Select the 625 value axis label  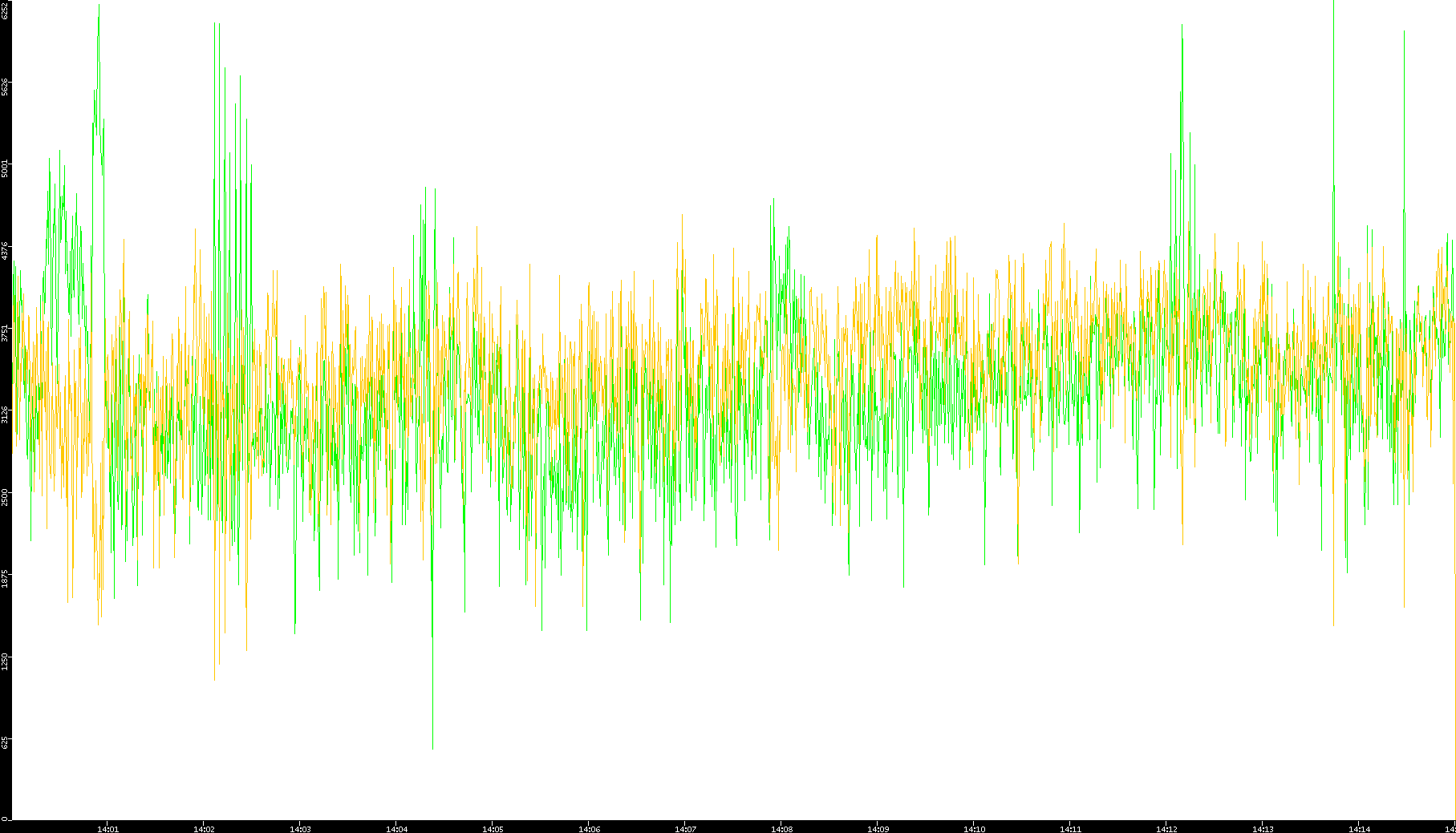(5, 743)
